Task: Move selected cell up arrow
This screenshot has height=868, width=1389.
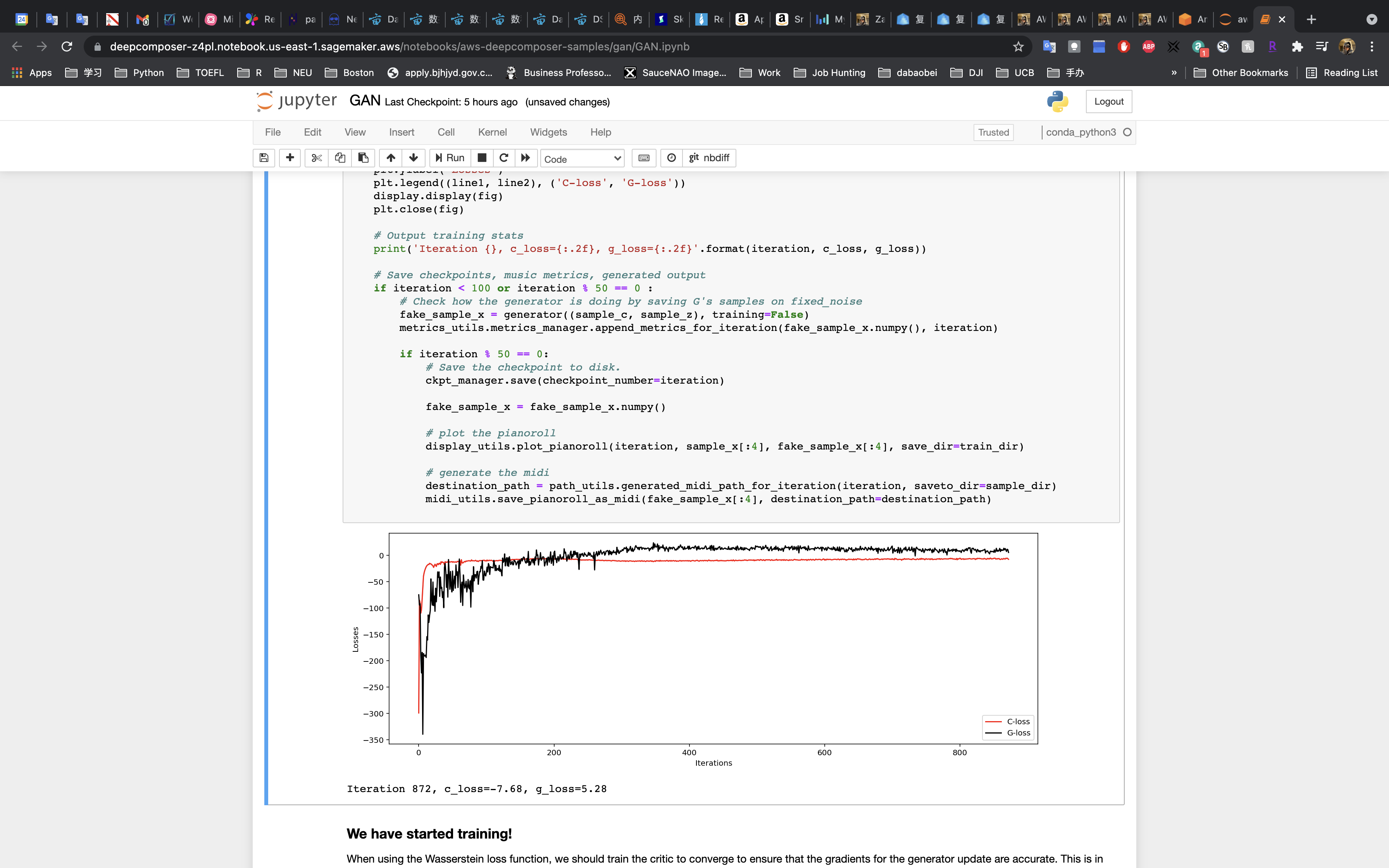Action: pyautogui.click(x=391, y=158)
